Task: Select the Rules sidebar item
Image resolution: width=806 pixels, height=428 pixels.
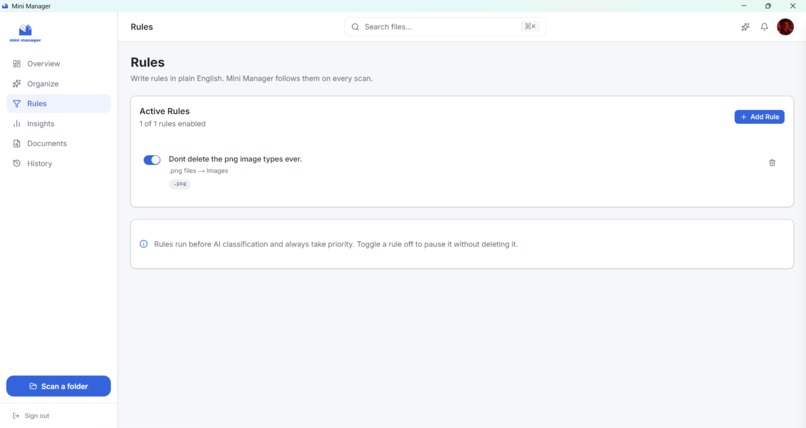Action: [x=58, y=103]
